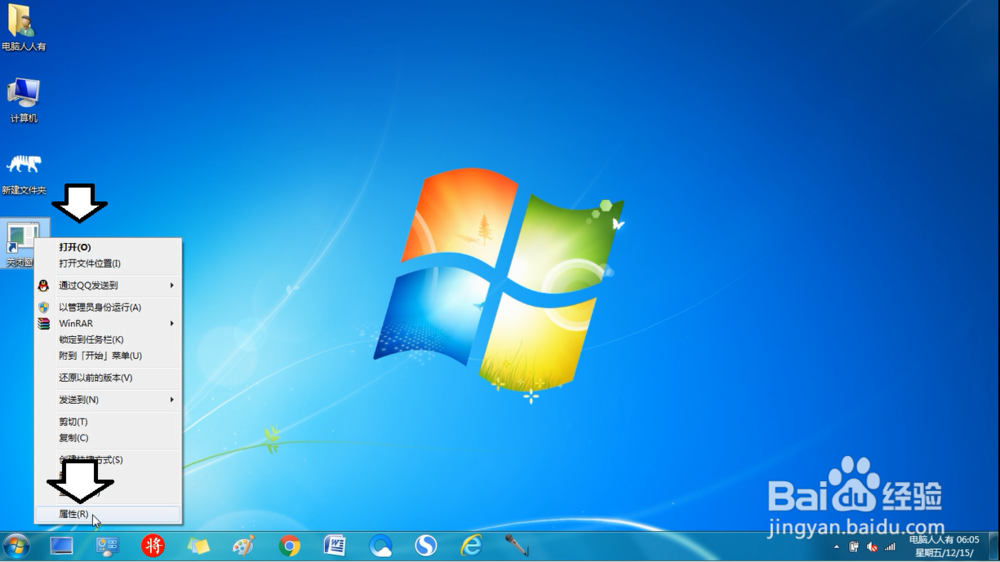
Task: Open the 电脑人人有 user folder icon
Action: point(23,27)
